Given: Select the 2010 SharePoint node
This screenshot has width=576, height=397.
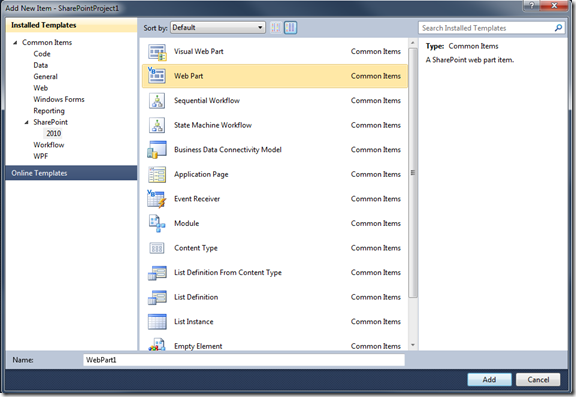Looking at the screenshot, I should point(54,134).
